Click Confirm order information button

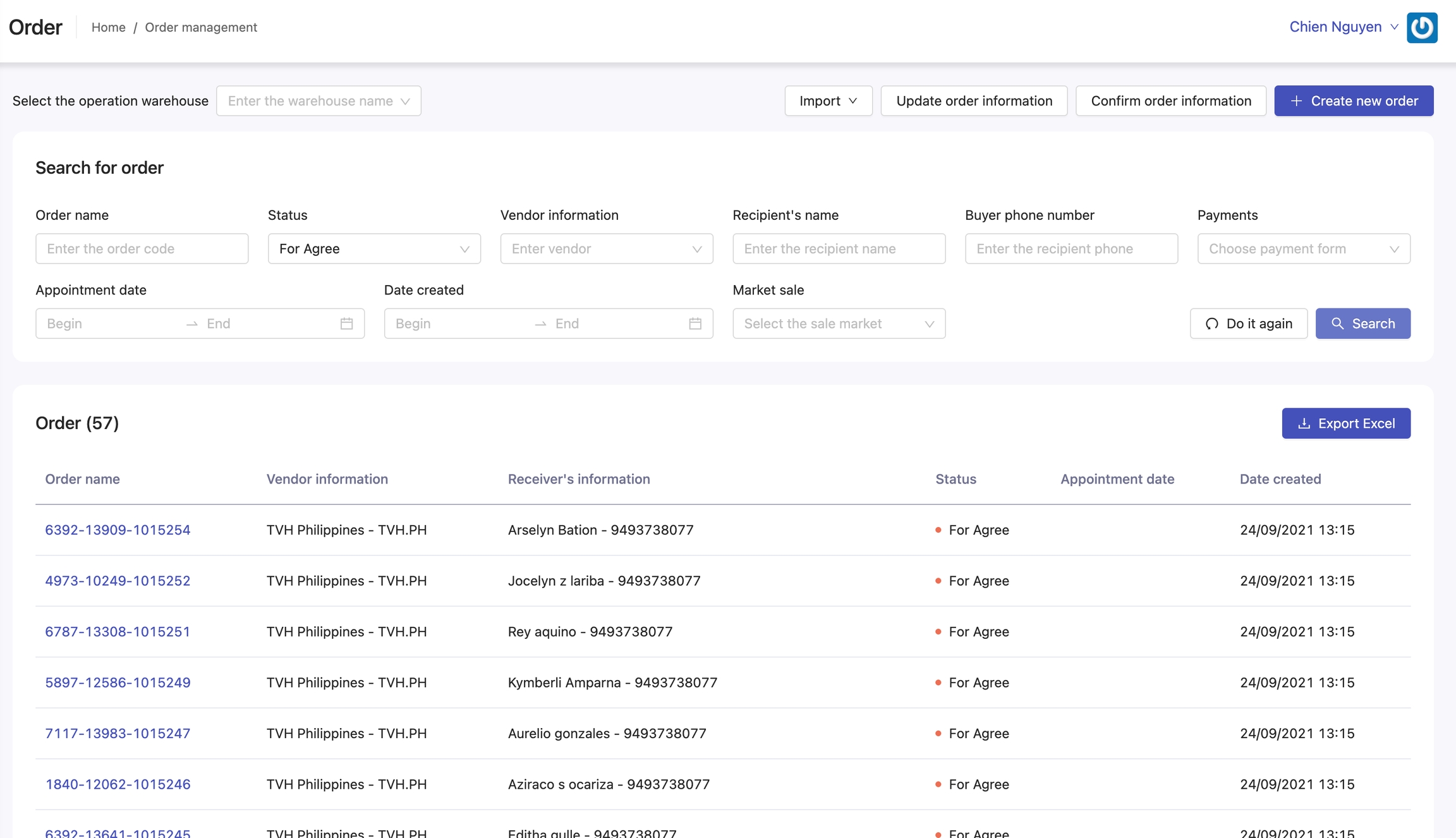pyautogui.click(x=1170, y=101)
